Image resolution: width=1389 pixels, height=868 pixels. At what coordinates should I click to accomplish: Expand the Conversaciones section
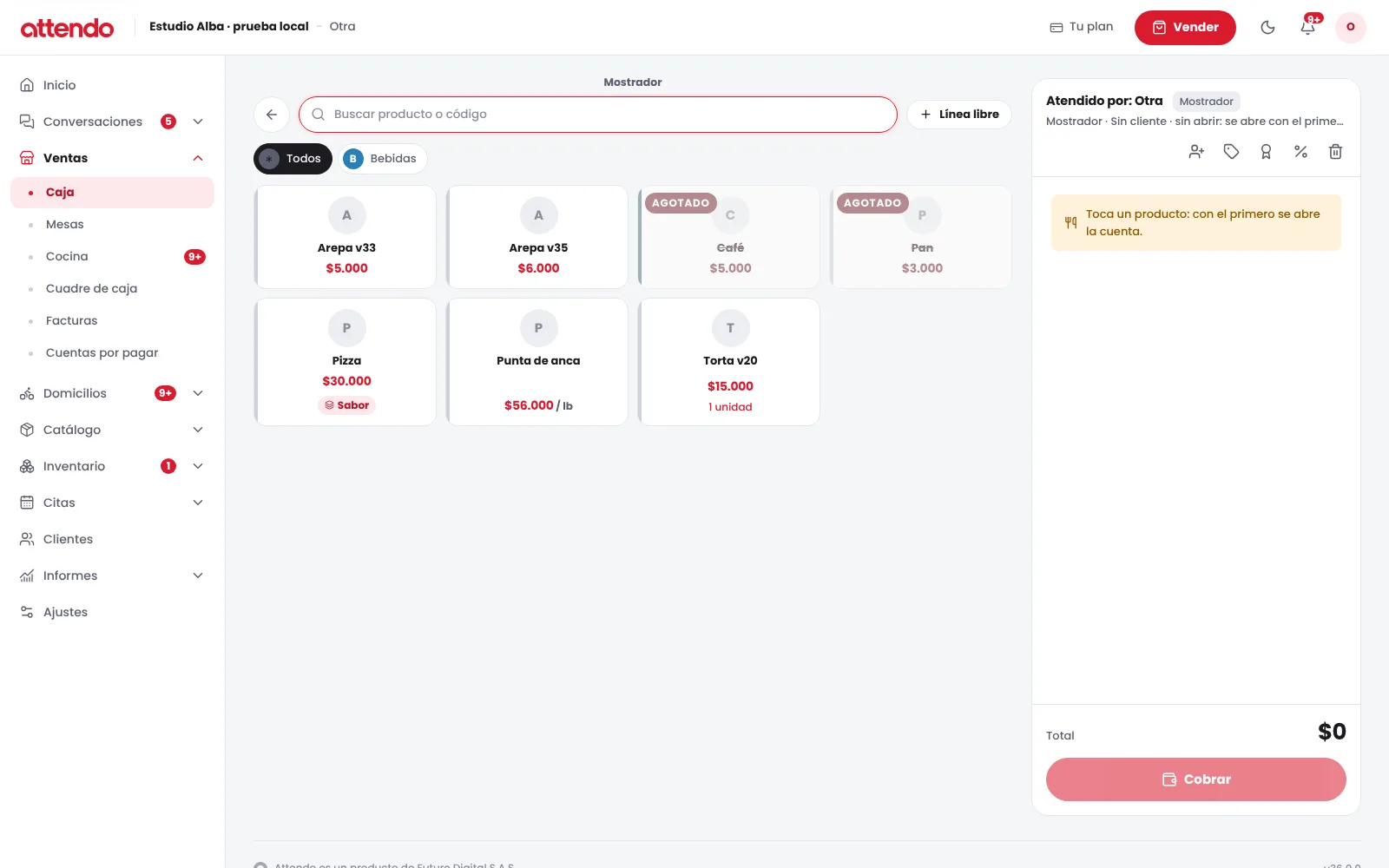[198, 122]
